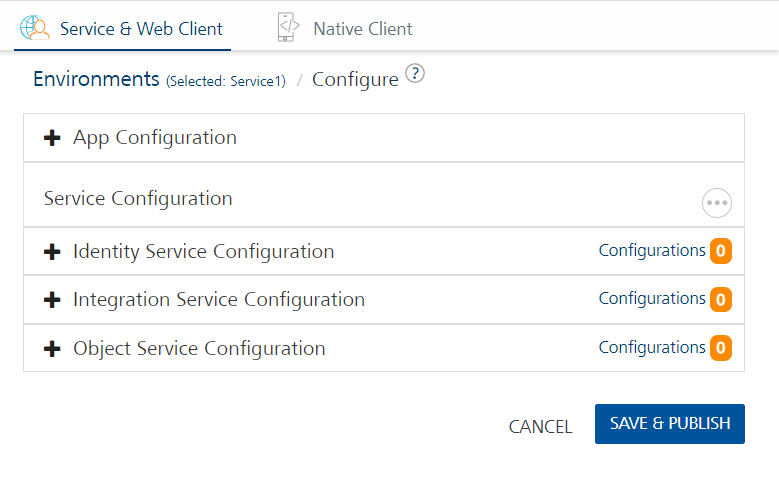Click the CANCEL button

(540, 426)
